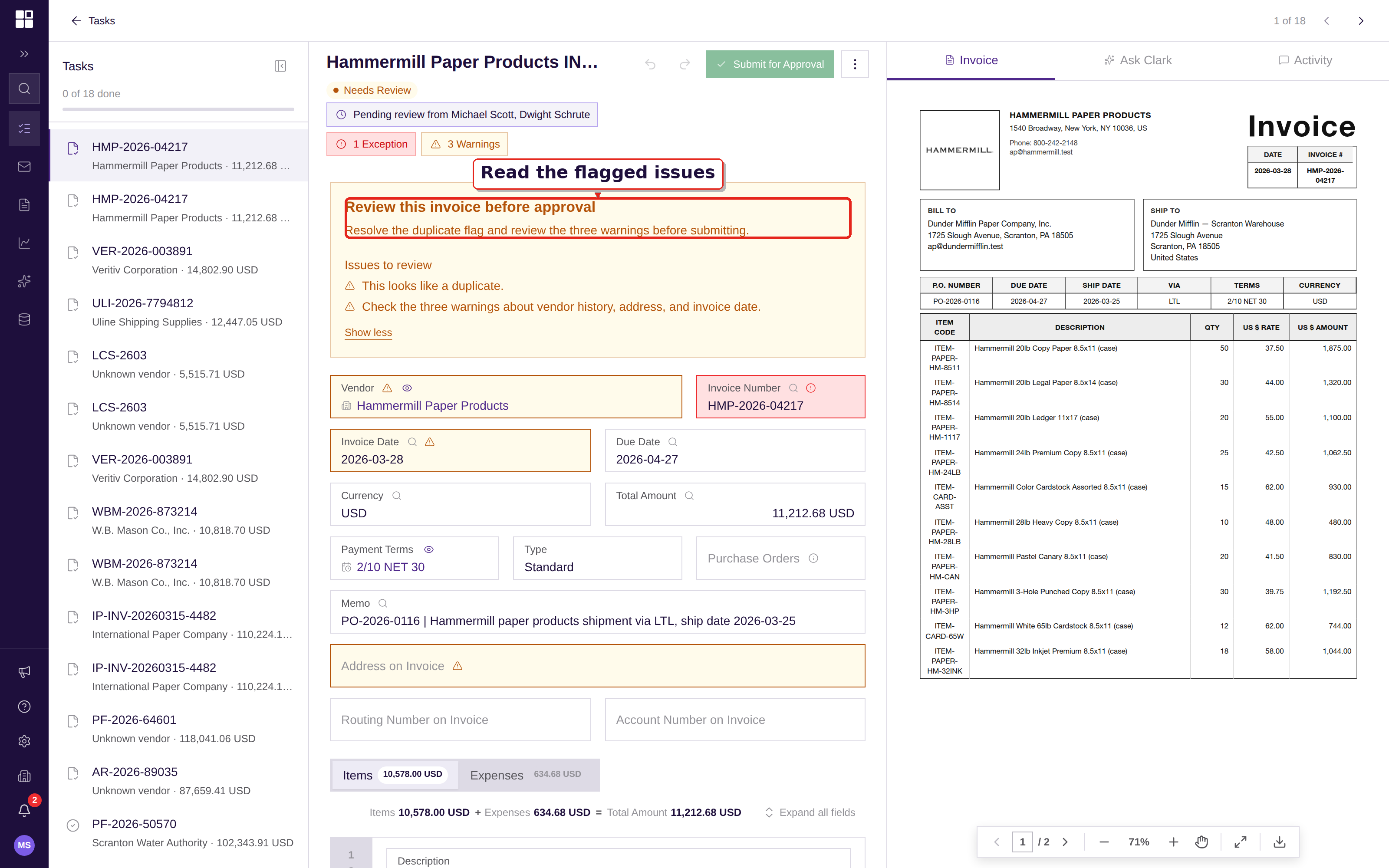Click the 3 Warnings badge
The image size is (1389, 868).
coord(464,144)
